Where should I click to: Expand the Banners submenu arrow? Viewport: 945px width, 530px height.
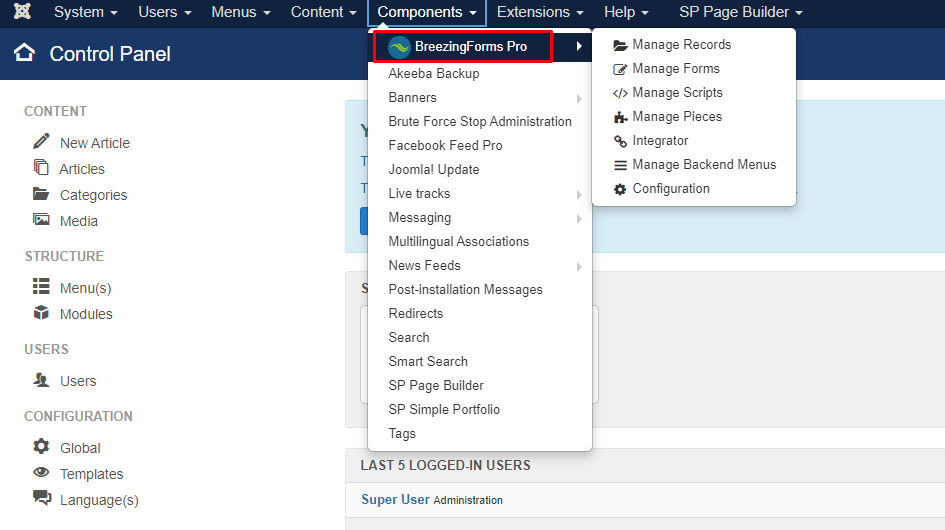pyautogui.click(x=579, y=98)
